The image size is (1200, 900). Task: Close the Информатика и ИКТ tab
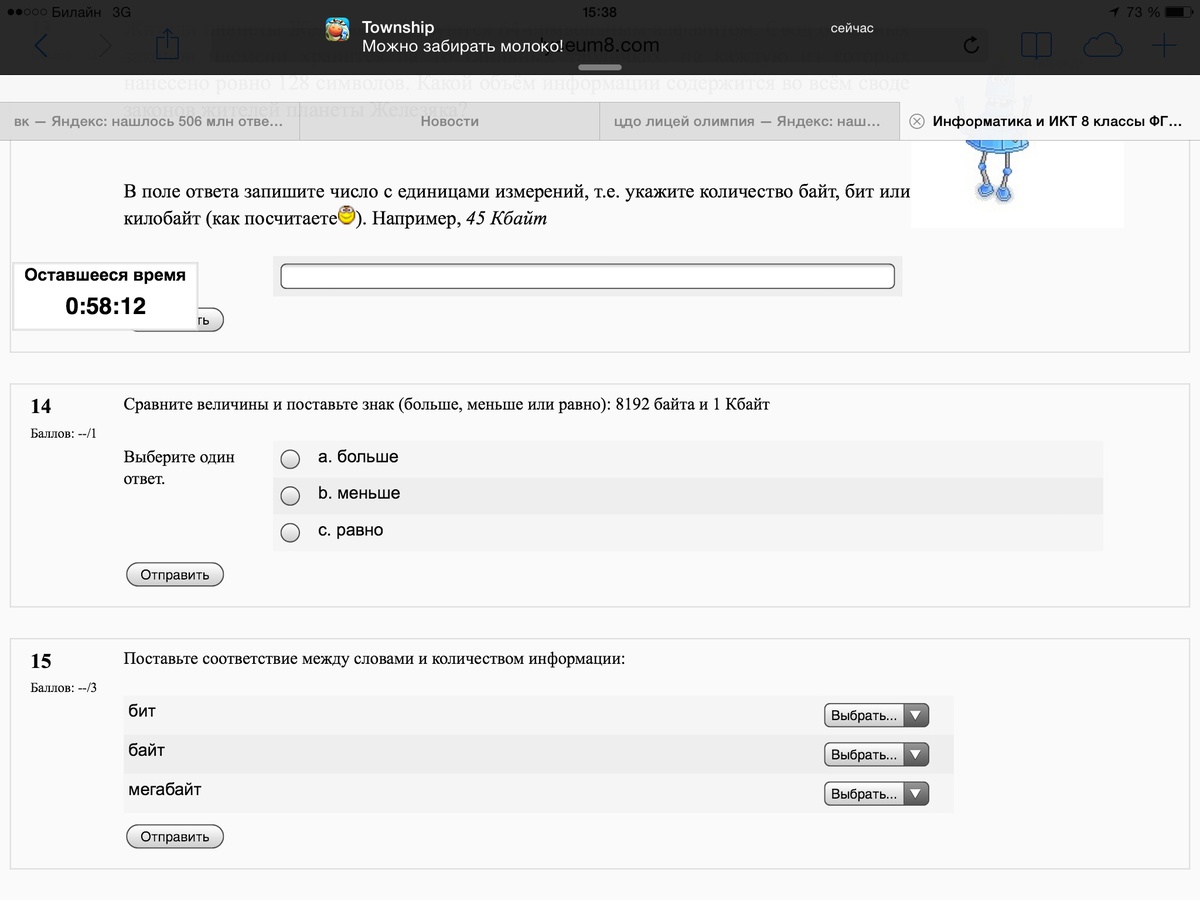(x=917, y=121)
